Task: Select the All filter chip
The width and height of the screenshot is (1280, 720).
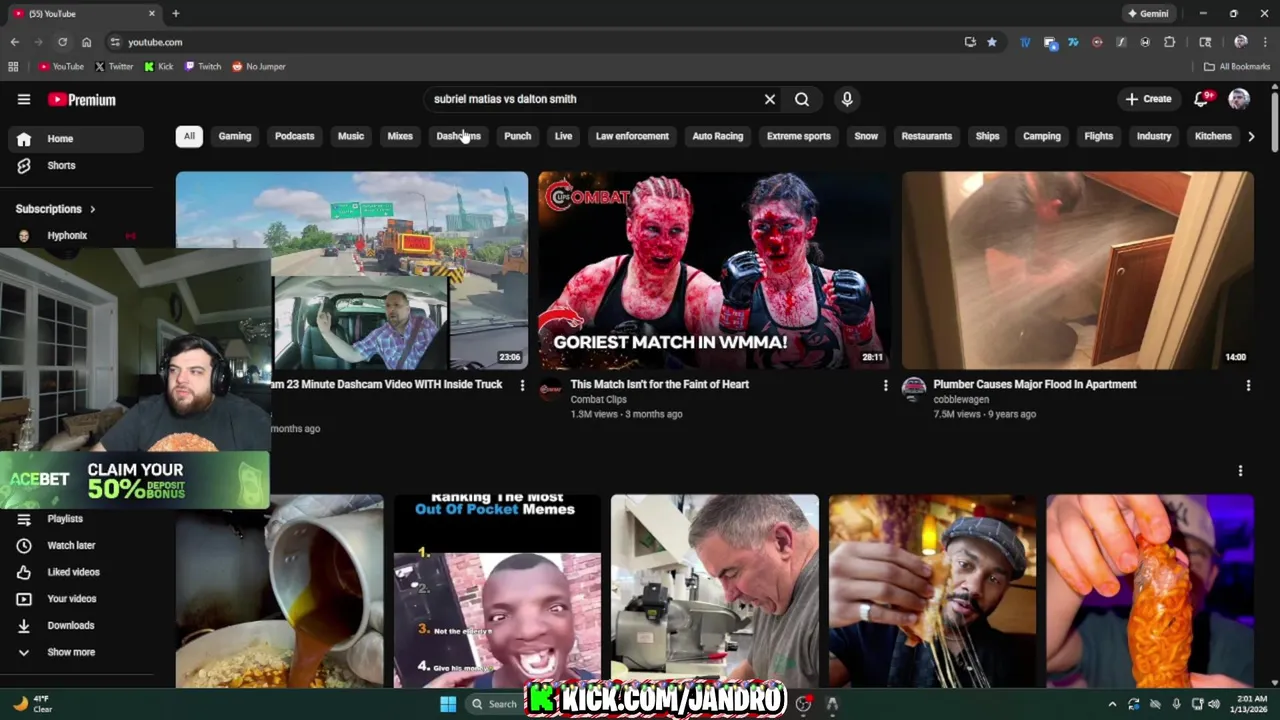Action: tap(189, 136)
